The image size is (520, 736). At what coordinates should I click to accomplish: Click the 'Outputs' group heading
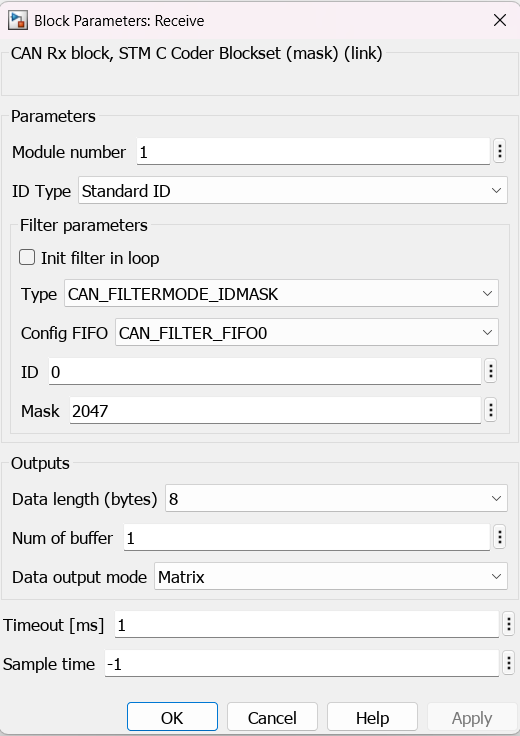(40, 463)
